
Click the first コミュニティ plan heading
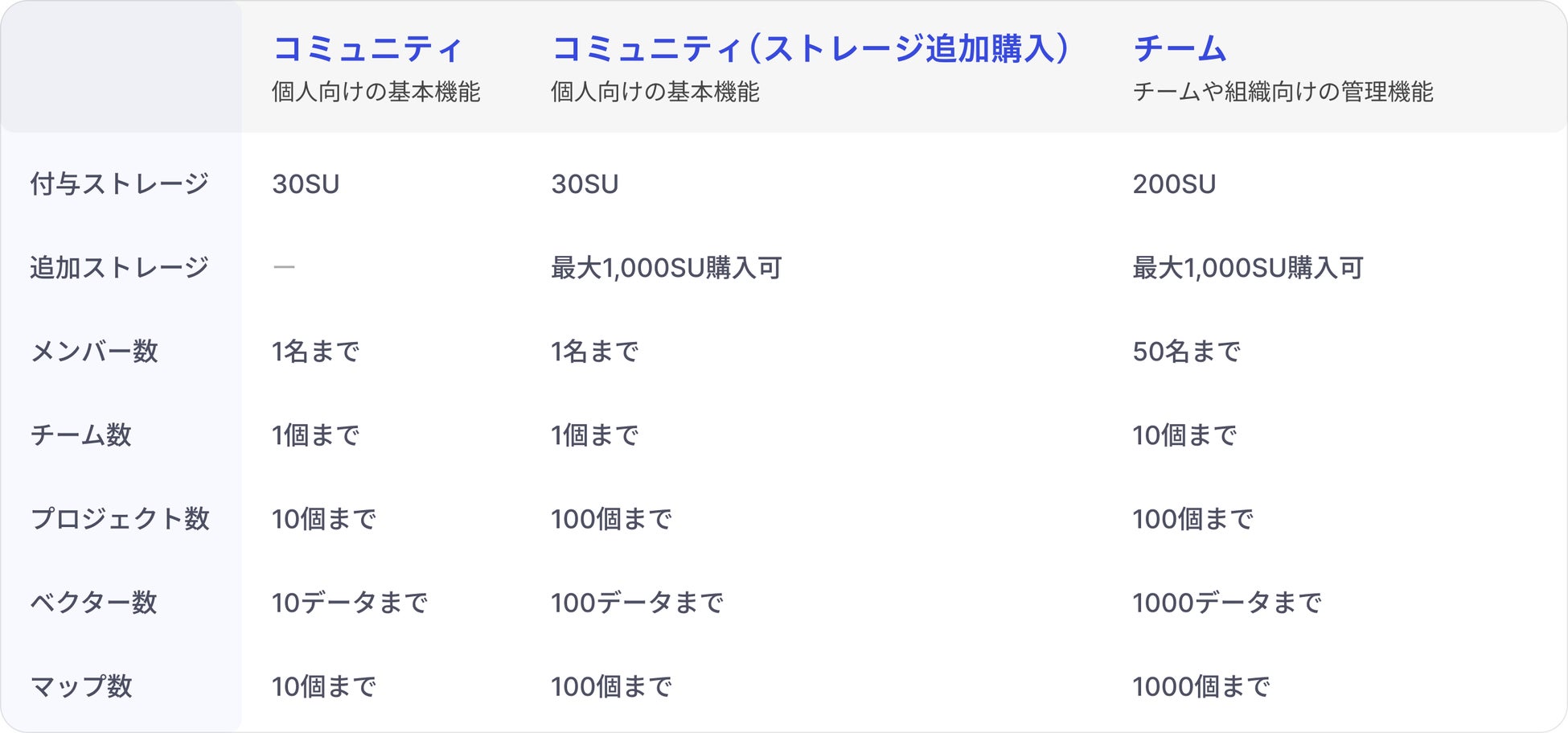tap(367, 49)
